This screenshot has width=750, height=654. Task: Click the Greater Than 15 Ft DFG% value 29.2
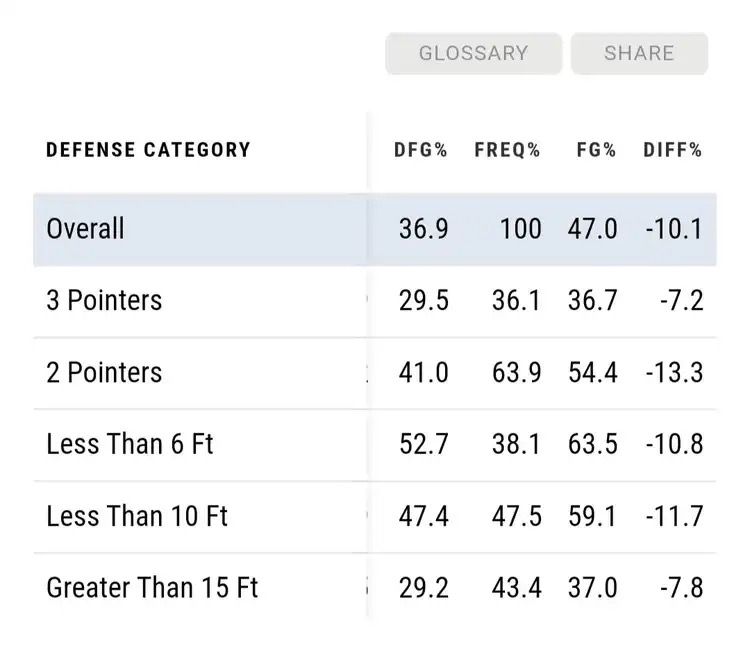pos(424,587)
